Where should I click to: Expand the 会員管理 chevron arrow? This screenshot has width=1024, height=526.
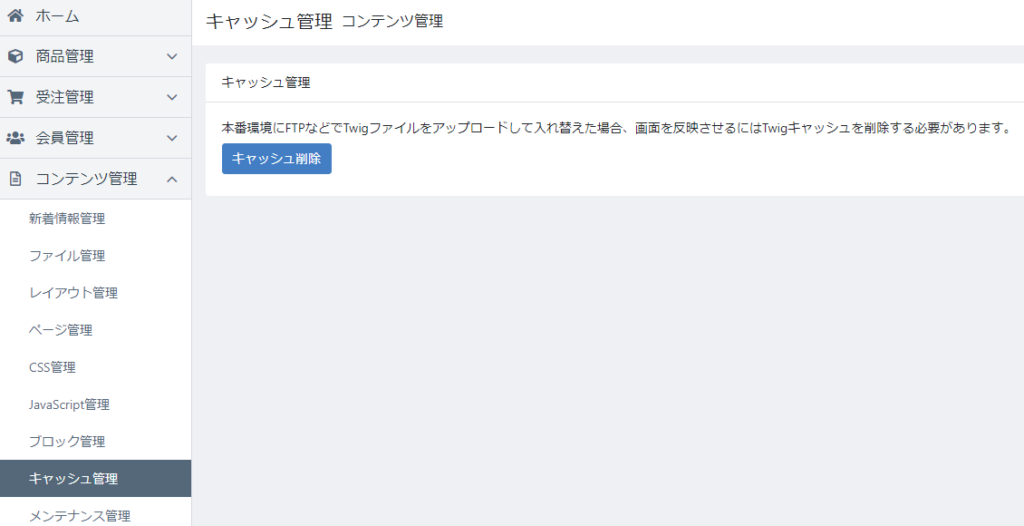click(172, 138)
